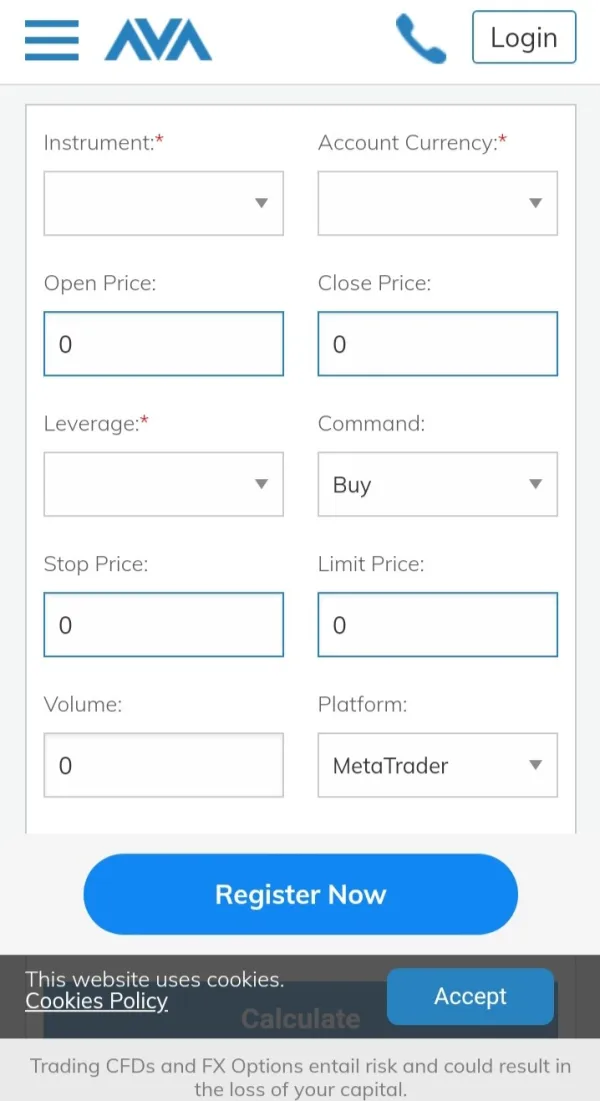Click into the Volume field
The image size is (600, 1101).
pos(163,765)
